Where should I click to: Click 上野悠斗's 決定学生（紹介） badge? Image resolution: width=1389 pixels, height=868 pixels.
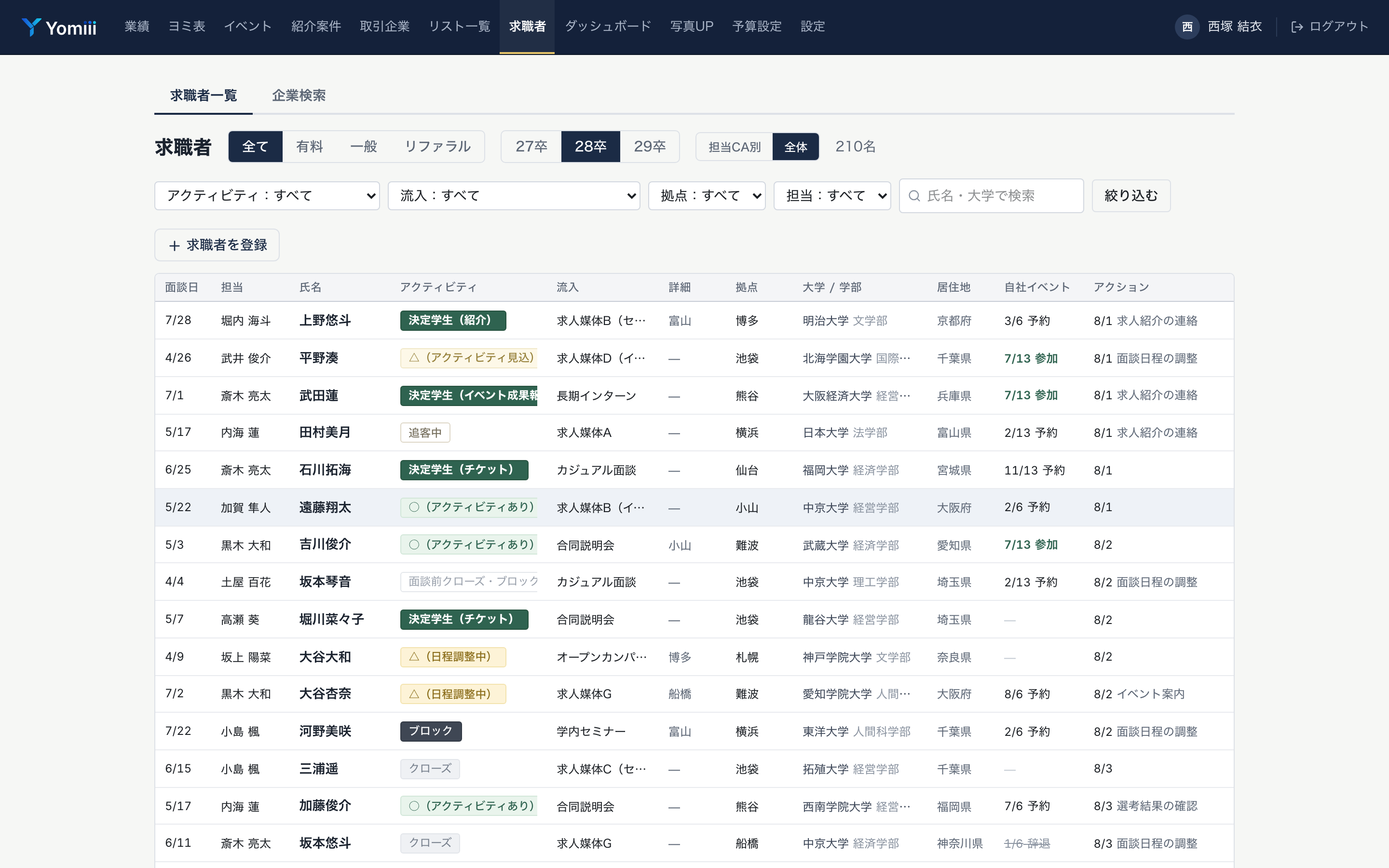(x=453, y=321)
